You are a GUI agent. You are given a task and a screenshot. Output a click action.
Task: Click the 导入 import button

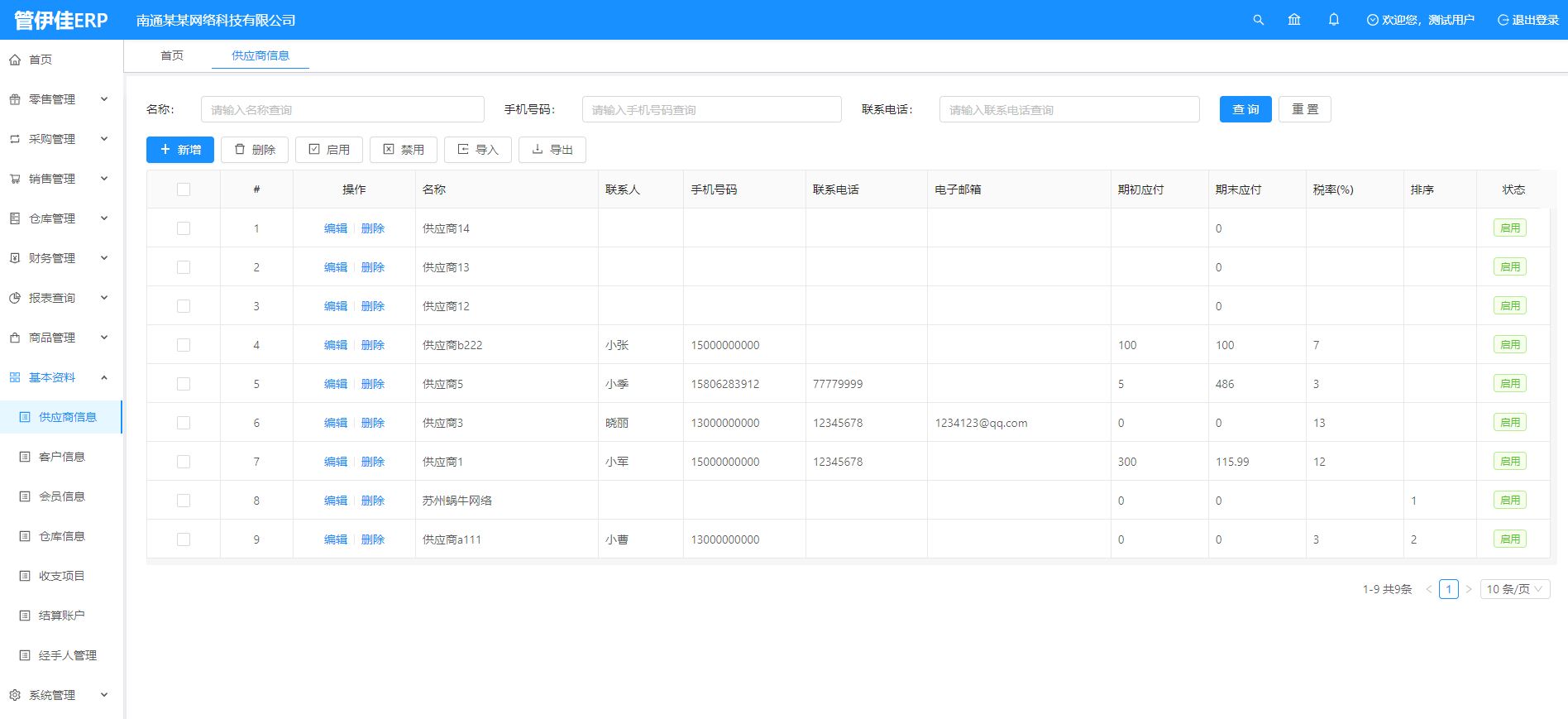[477, 150]
